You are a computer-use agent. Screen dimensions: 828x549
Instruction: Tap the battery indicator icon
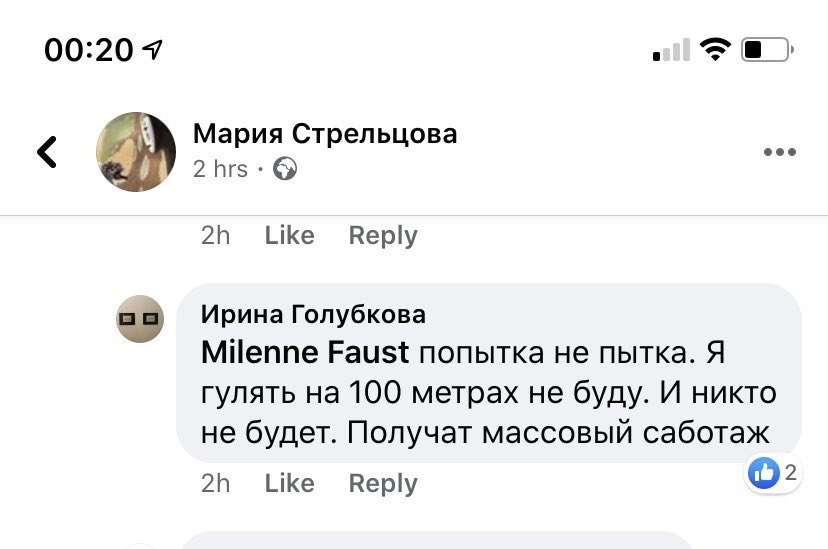pos(767,49)
